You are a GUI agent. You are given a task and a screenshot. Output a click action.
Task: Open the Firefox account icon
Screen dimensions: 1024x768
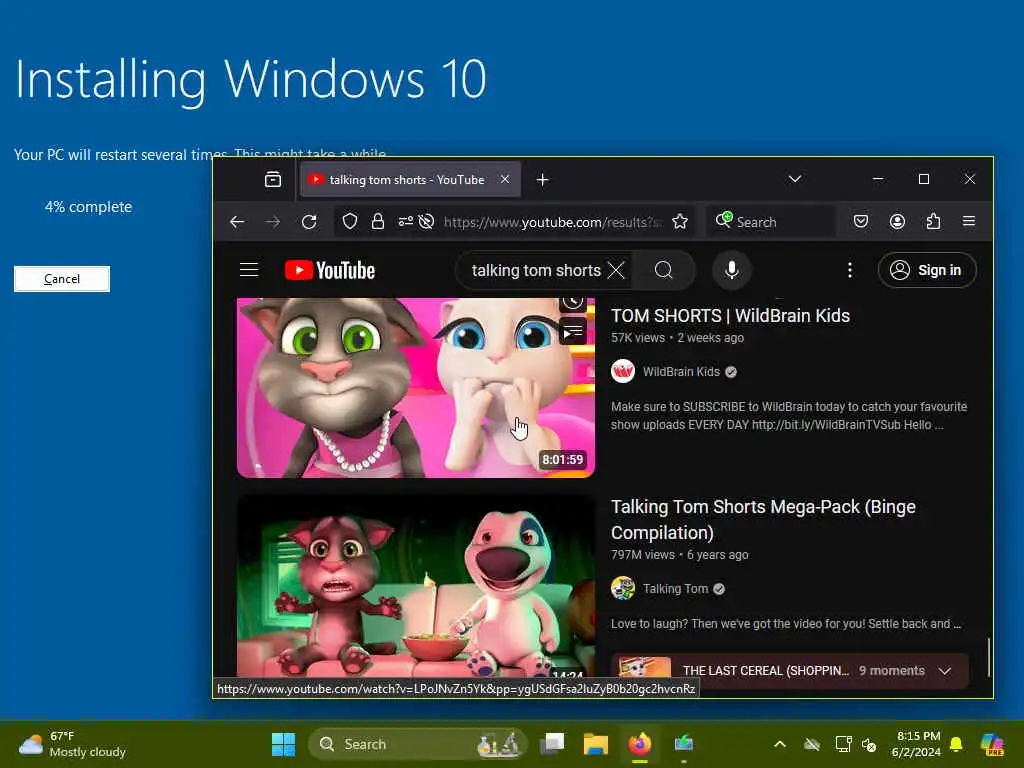897,222
